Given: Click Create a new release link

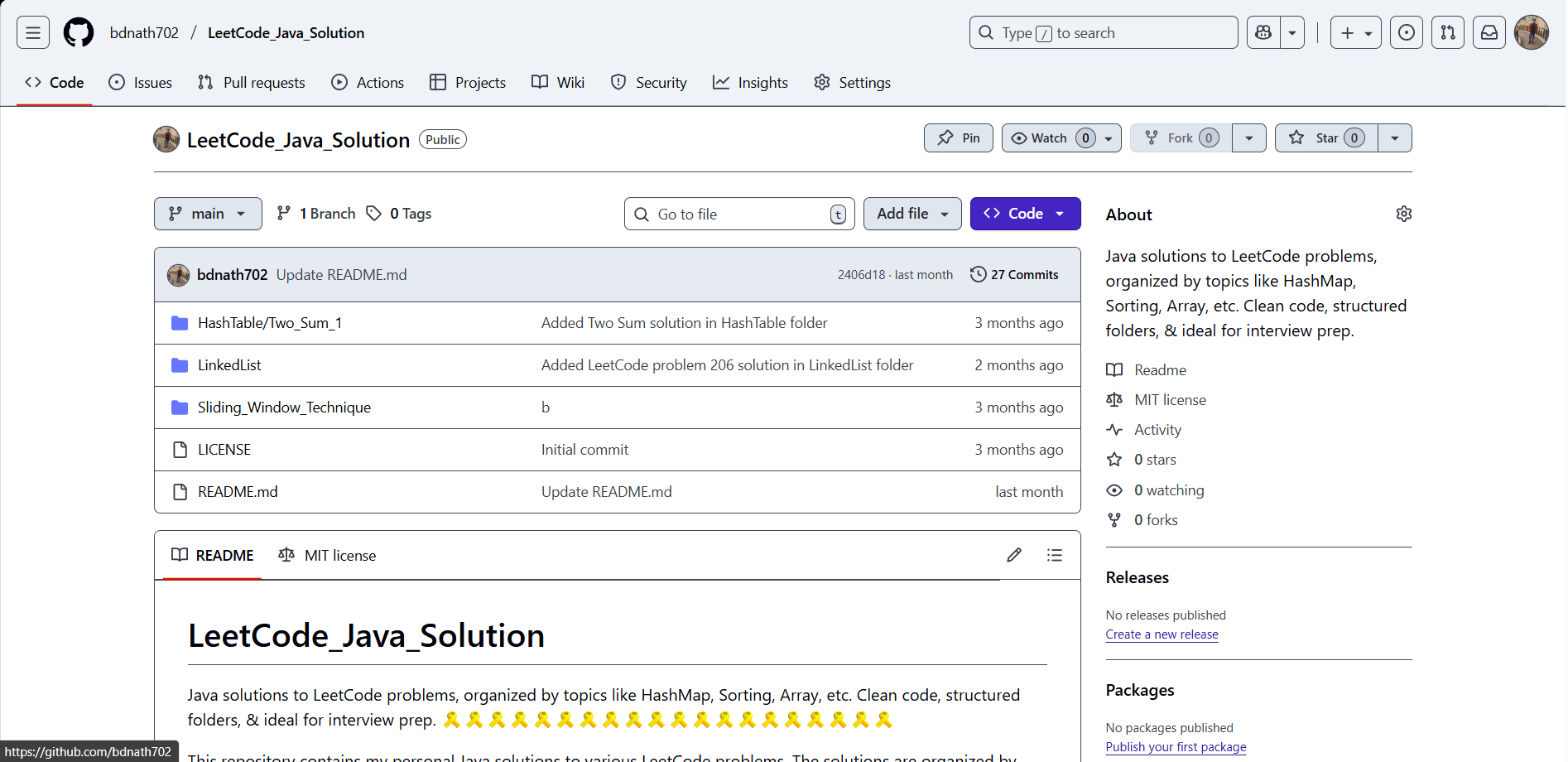Looking at the screenshot, I should (x=1162, y=634).
